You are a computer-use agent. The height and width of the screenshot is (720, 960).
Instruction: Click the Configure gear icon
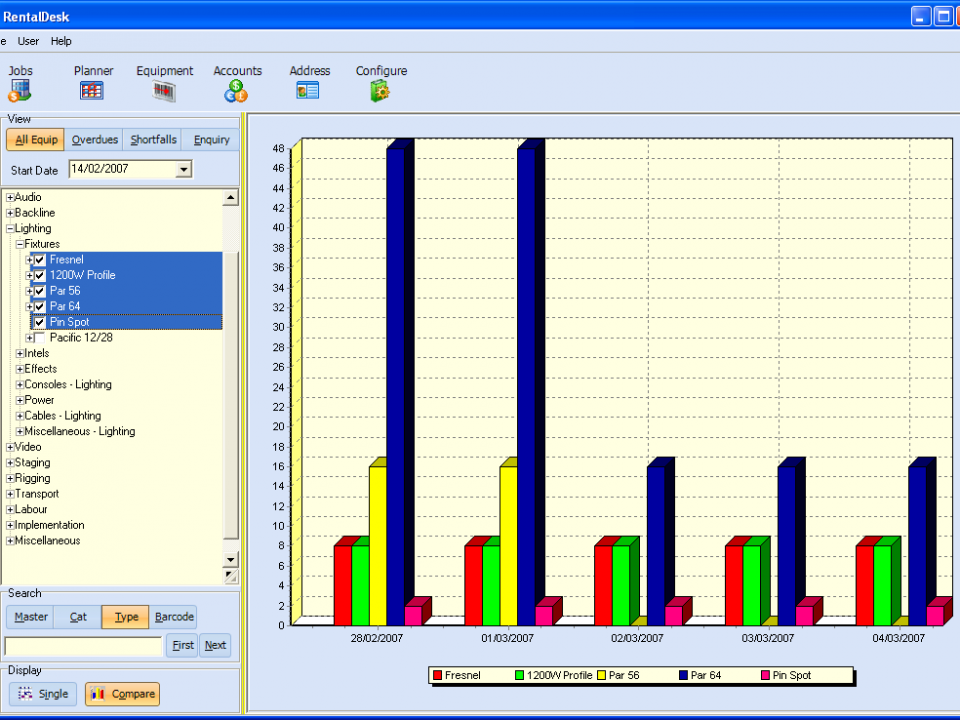click(x=380, y=91)
